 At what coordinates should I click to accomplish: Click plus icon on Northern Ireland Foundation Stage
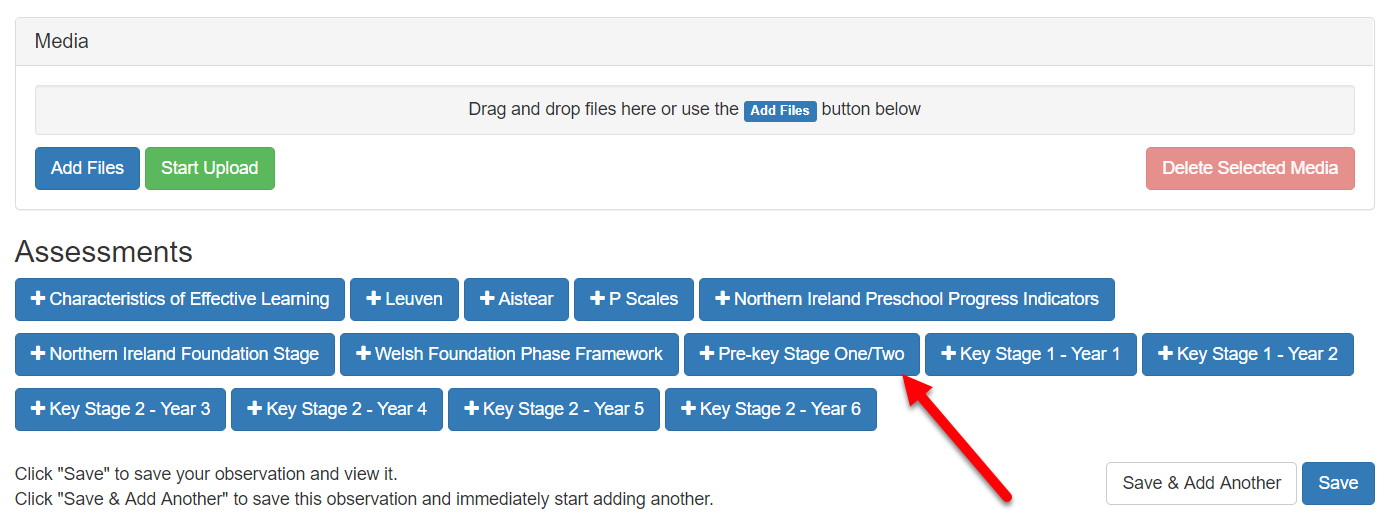tap(38, 354)
